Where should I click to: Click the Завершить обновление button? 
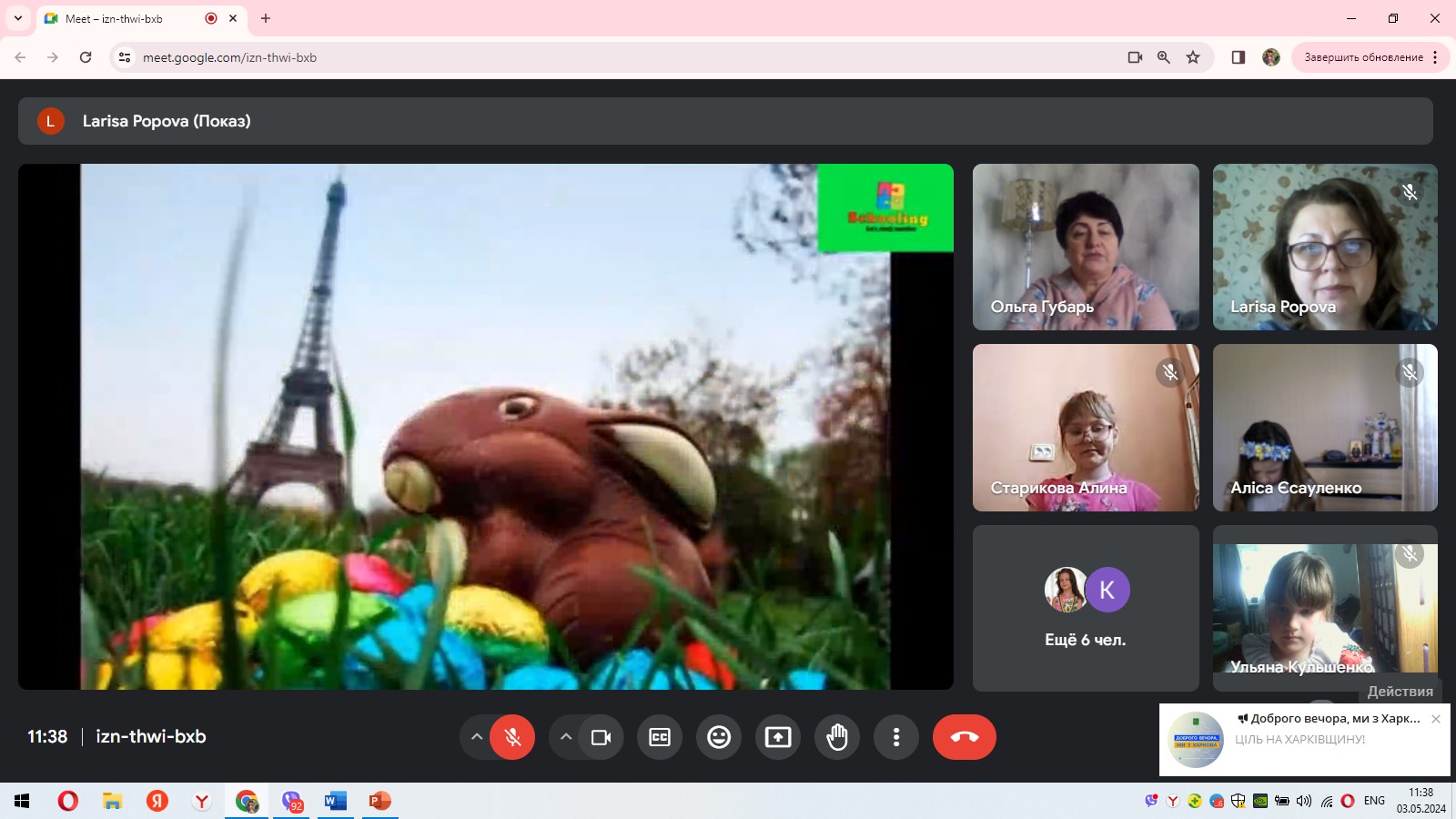coord(1362,57)
